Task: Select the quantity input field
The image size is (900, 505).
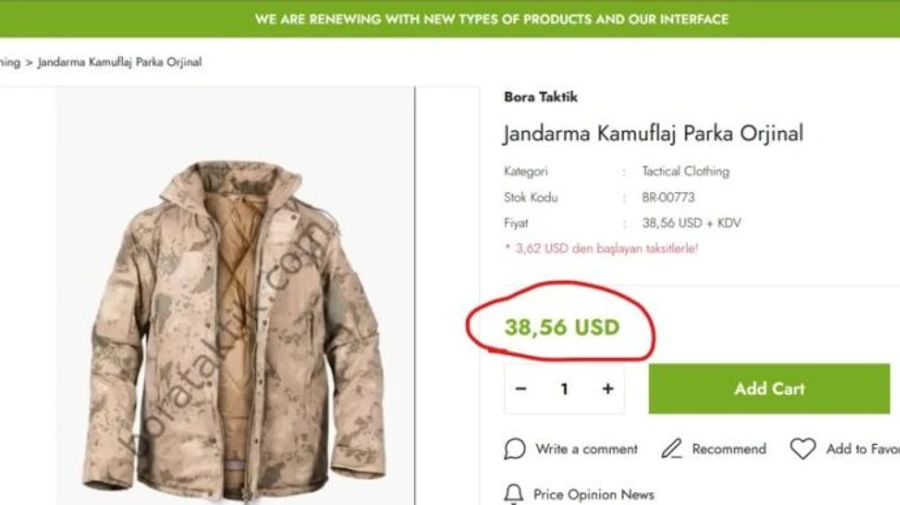Action: click(564, 389)
